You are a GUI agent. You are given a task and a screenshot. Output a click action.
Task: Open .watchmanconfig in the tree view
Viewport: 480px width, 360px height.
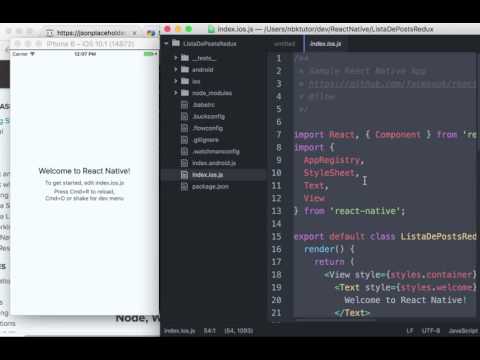click(216, 151)
